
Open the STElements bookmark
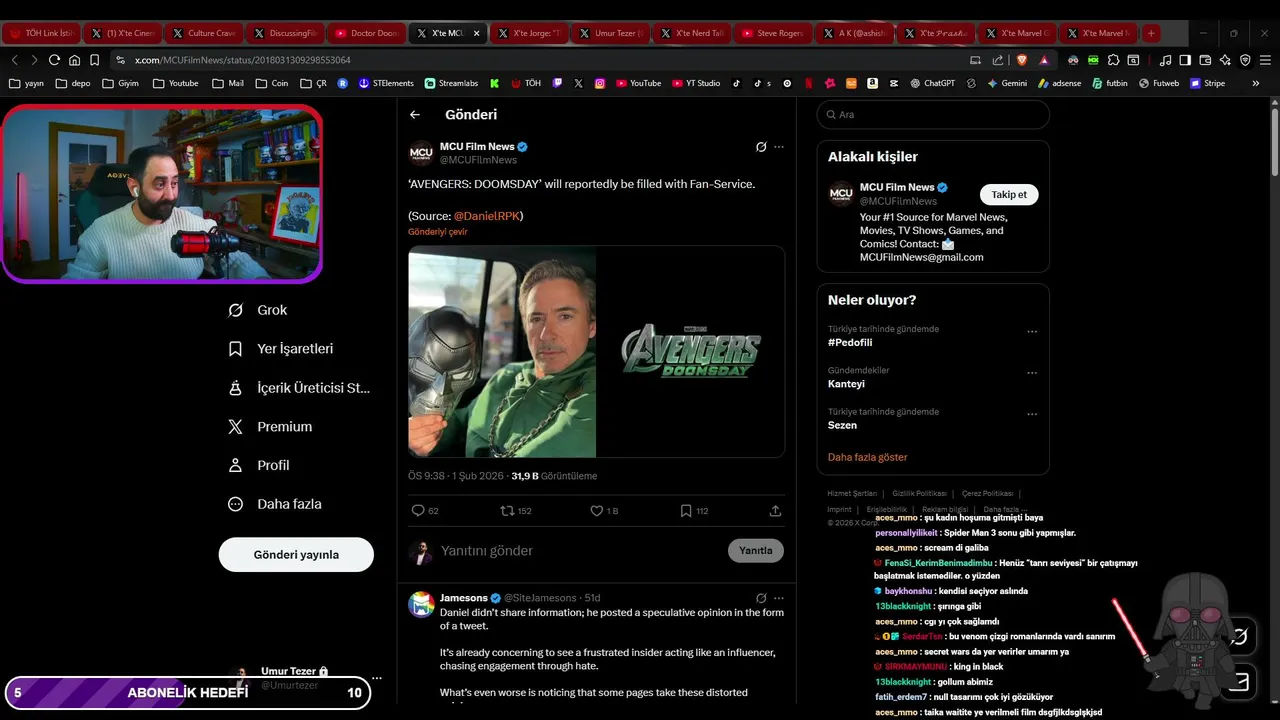tap(386, 83)
